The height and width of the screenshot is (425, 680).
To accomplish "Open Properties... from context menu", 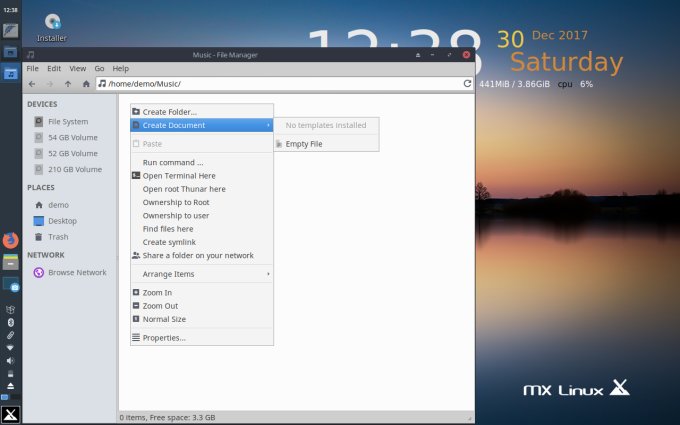I will point(202,338).
